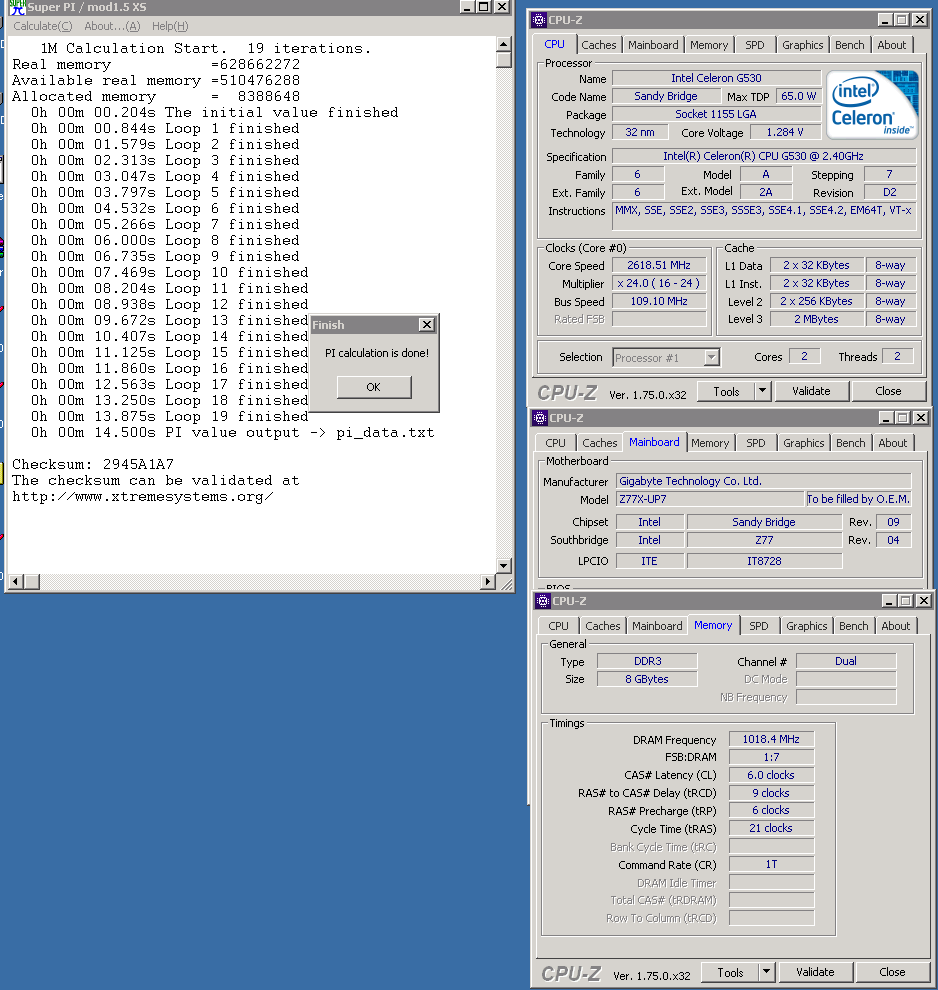Click the Intel Celeron G530 name field
Screen dimensions: 938x990
coord(716,78)
